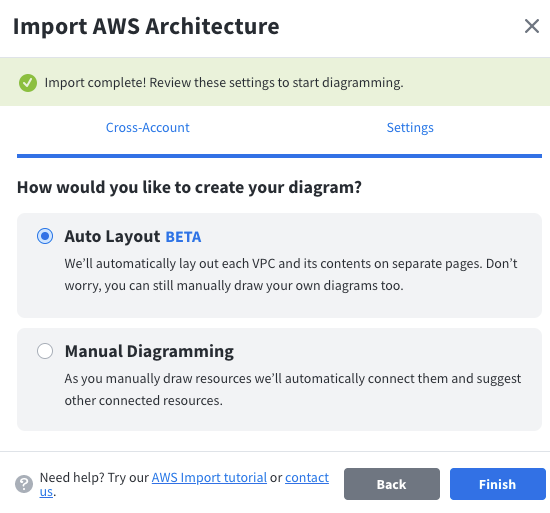
Task: Click the 'How would you like' heading
Action: (189, 187)
